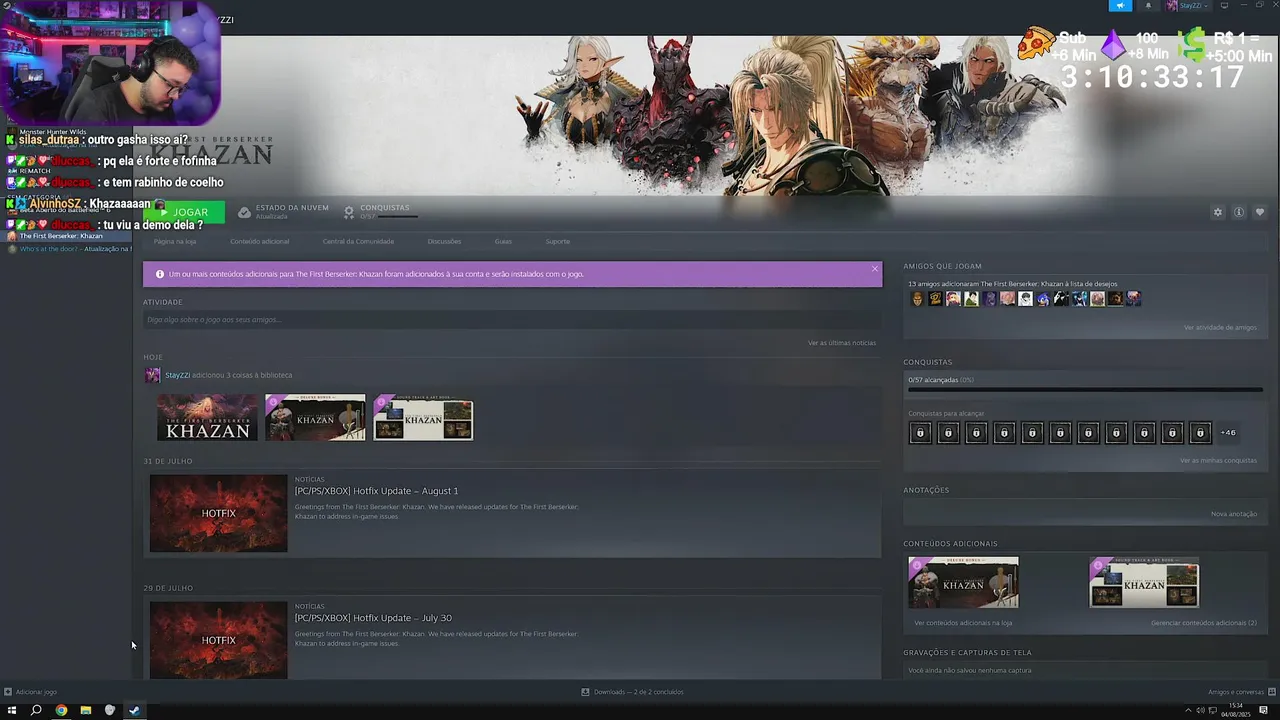Viewport: 1280px width, 720px height.
Task: Open Khazan base game thumbnail in activity
Action: tap(207, 417)
